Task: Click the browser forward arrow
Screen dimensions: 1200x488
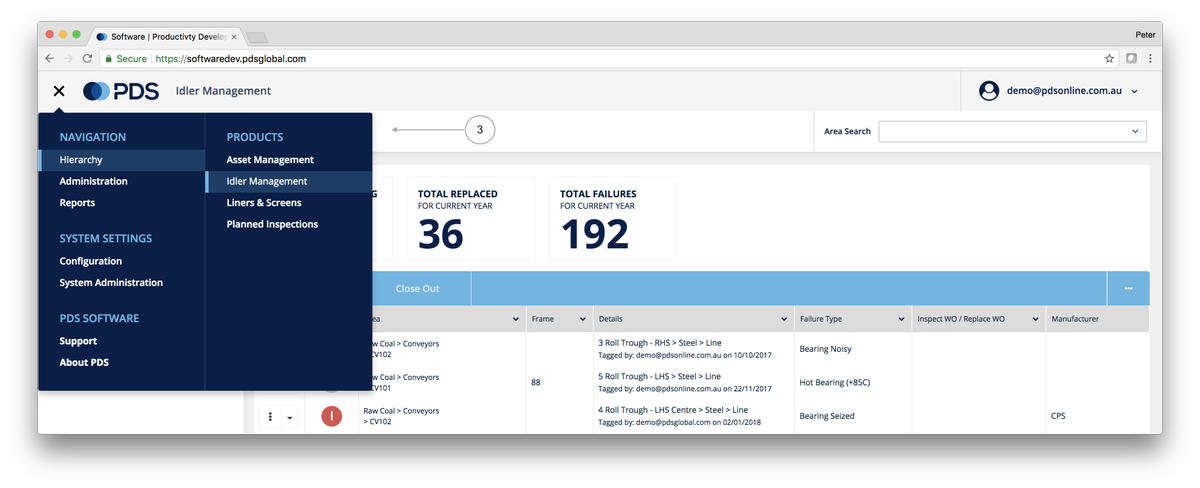Action: click(x=68, y=59)
